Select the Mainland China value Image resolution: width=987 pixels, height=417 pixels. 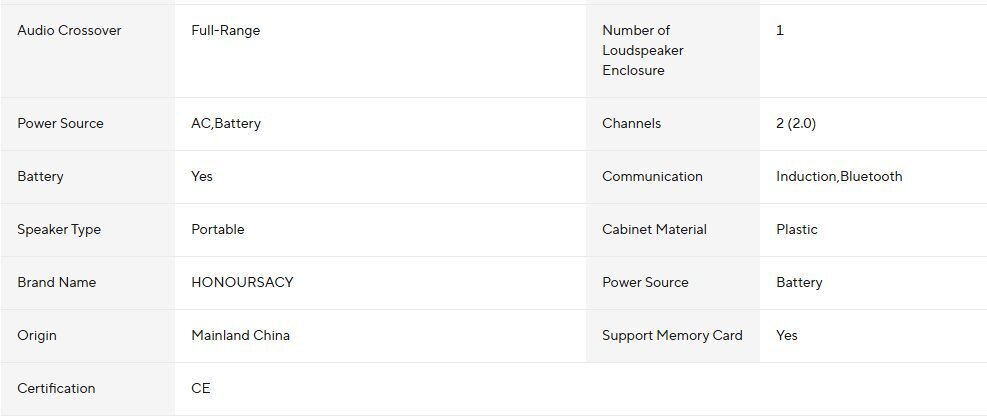point(240,335)
